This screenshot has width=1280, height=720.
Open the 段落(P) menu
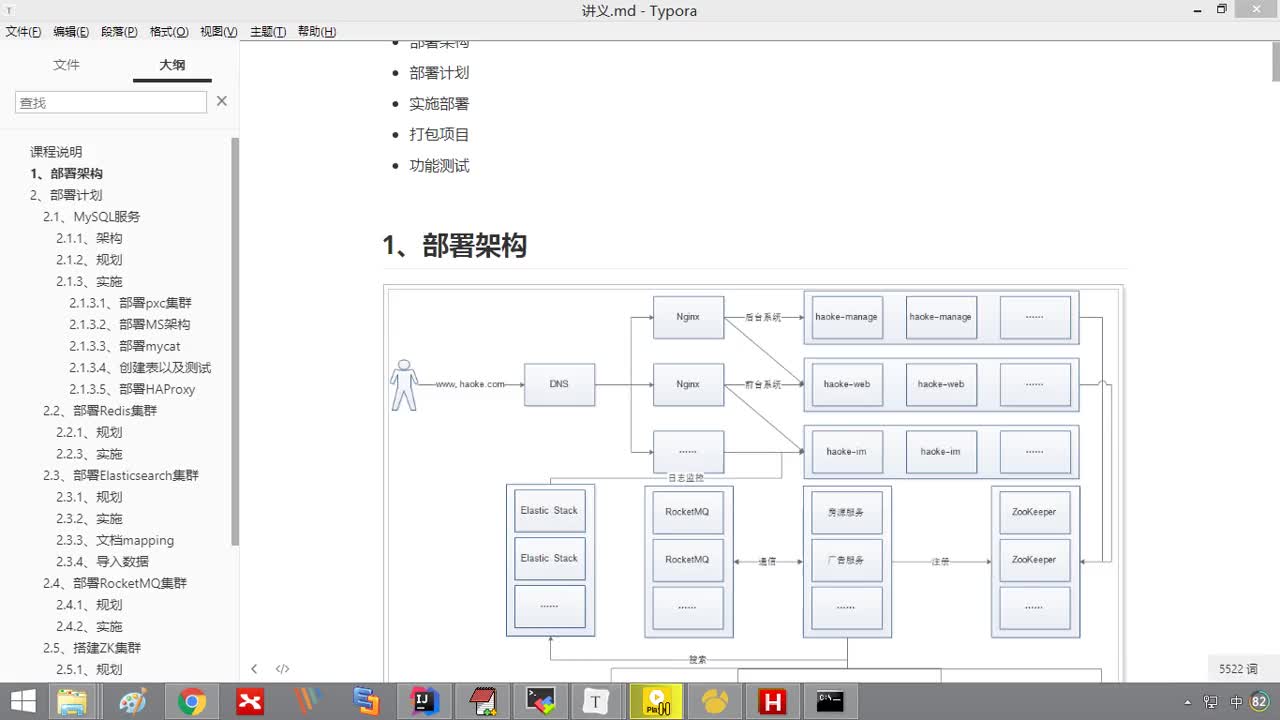coord(119,32)
